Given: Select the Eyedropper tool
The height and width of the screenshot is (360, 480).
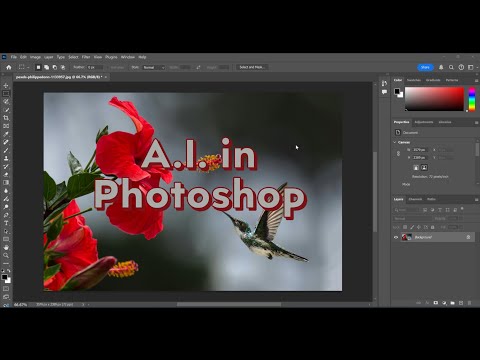Looking at the screenshot, I should coord(6,134).
